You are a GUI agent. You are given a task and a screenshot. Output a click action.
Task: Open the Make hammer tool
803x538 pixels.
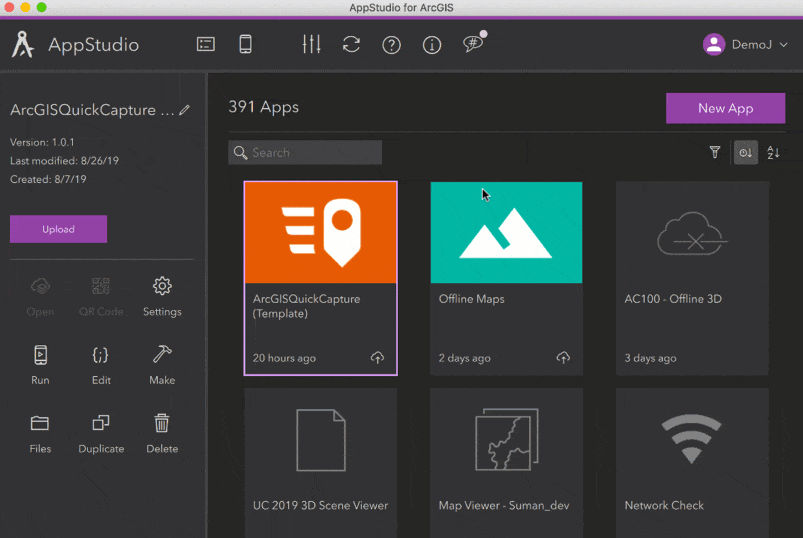(162, 354)
